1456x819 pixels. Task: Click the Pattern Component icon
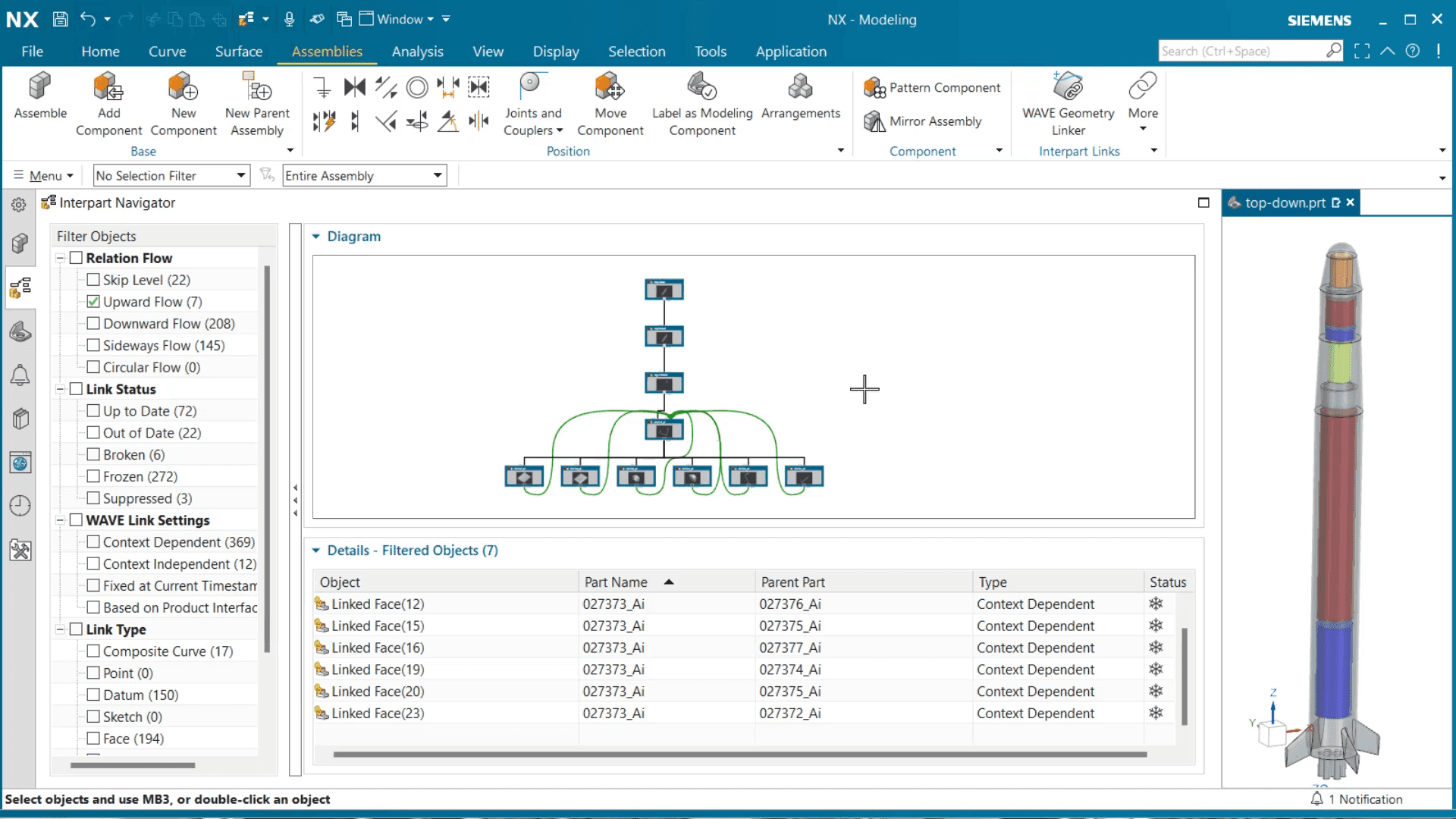[874, 88]
